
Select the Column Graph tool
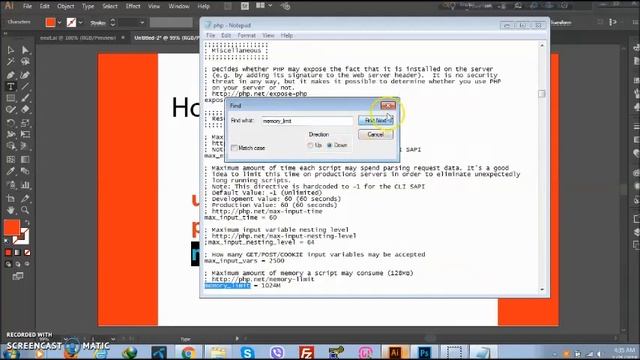pyautogui.click(x=25, y=185)
